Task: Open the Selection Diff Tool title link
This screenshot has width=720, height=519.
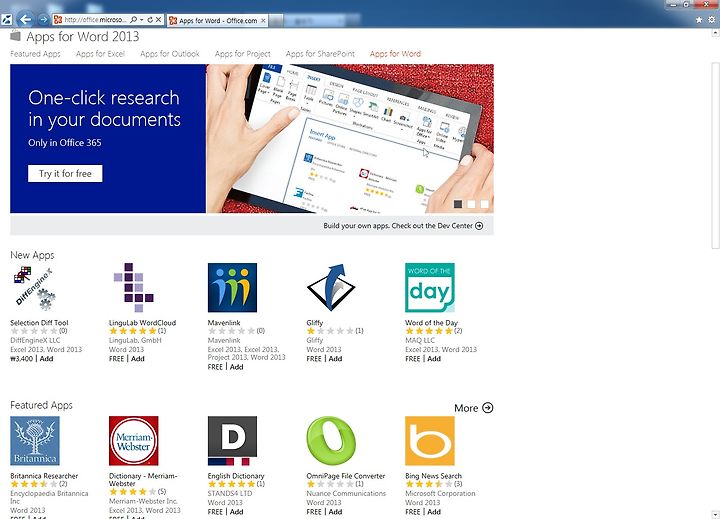Action: pyautogui.click(x=39, y=323)
